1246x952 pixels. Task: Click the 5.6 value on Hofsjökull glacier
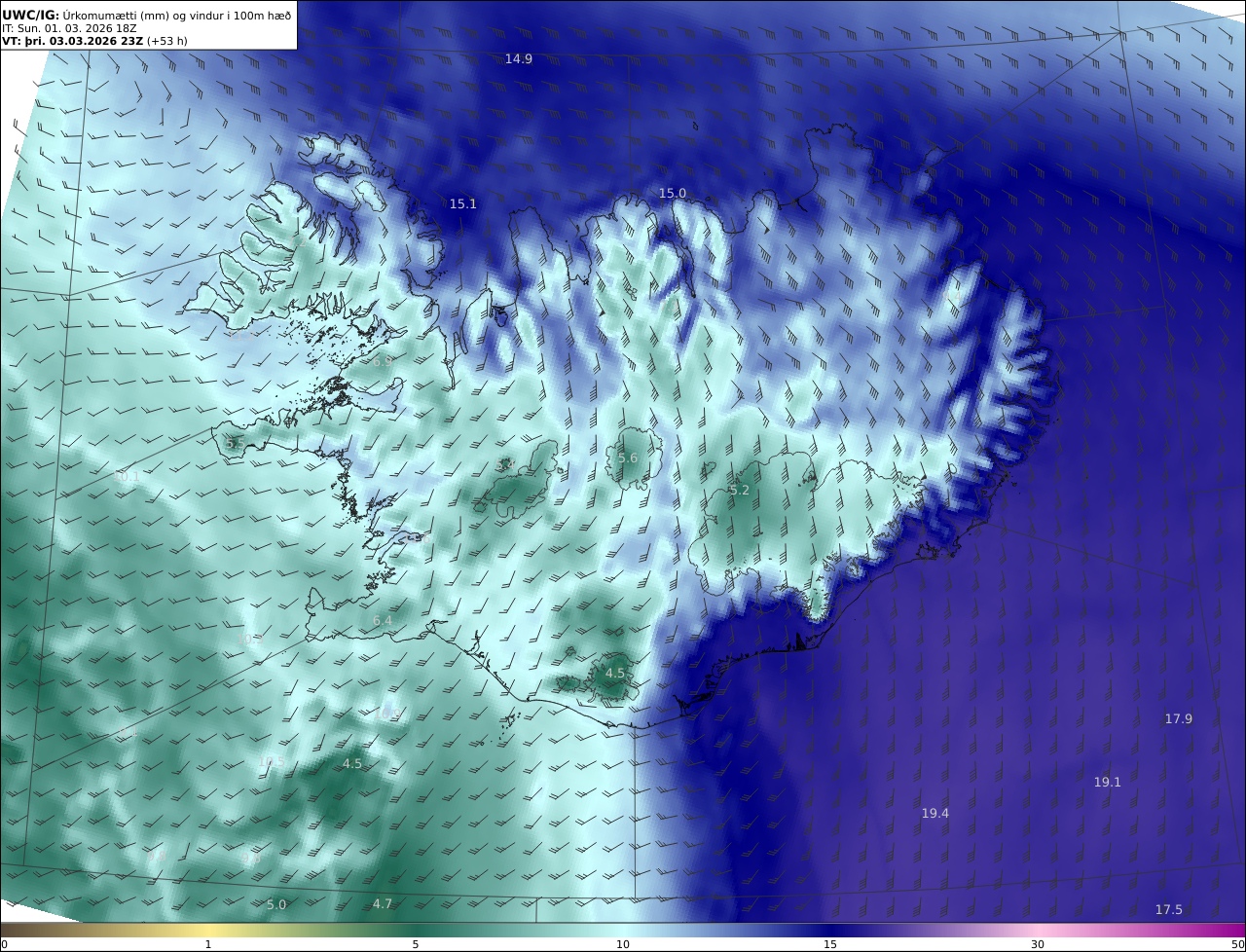click(628, 458)
